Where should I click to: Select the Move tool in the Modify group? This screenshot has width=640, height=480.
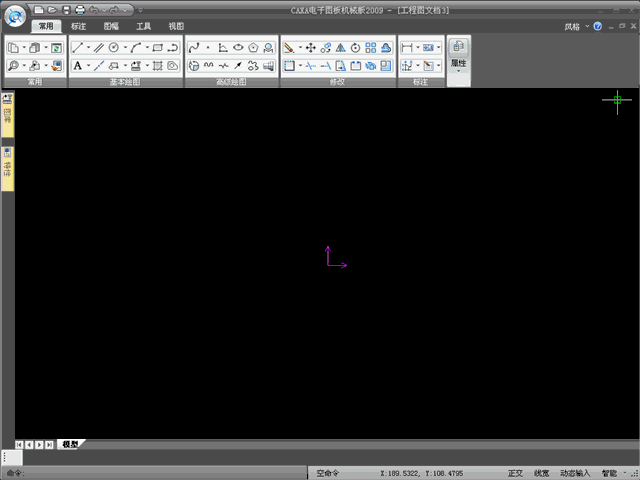tap(311, 47)
